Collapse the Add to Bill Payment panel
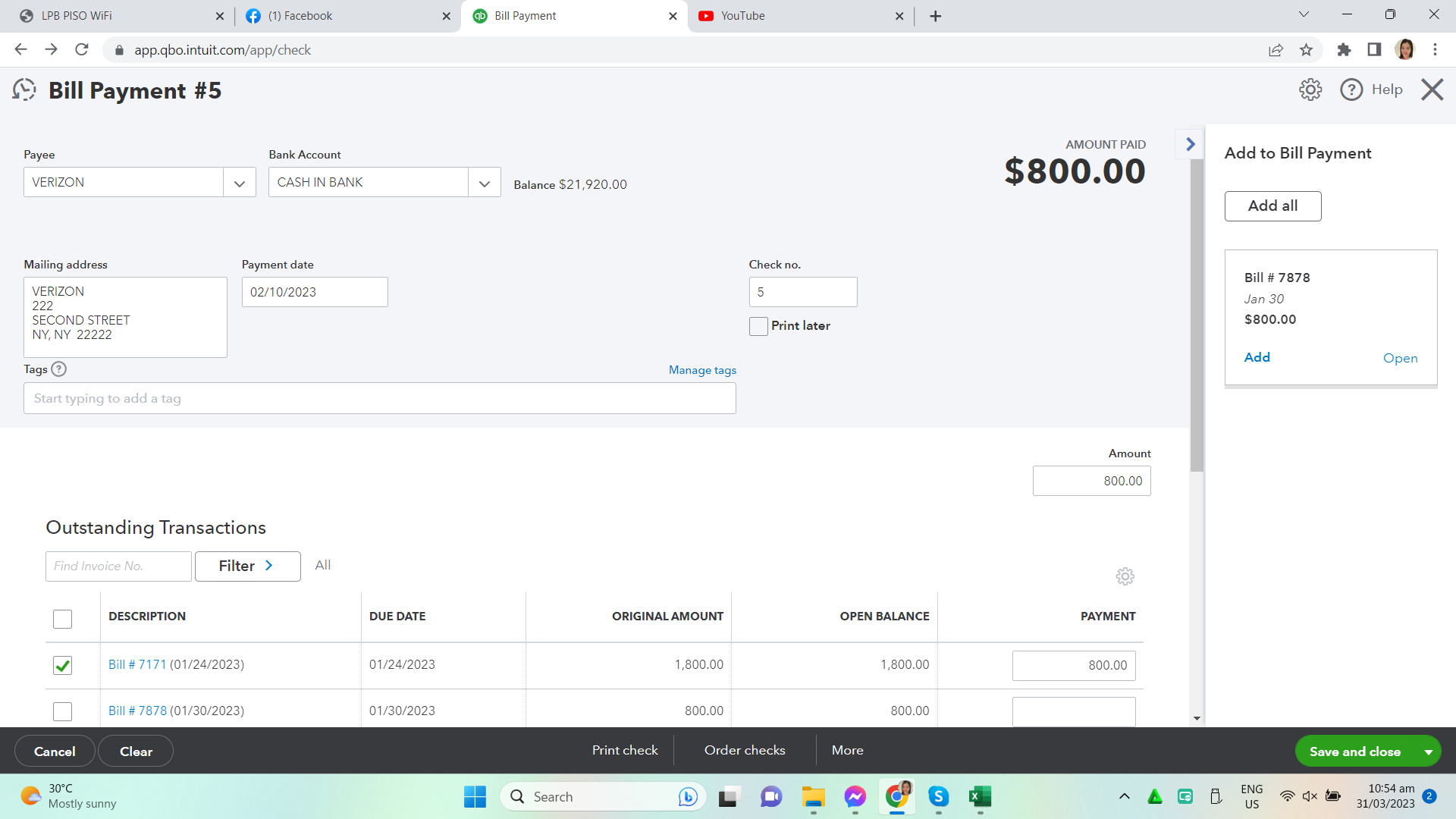 click(1190, 144)
